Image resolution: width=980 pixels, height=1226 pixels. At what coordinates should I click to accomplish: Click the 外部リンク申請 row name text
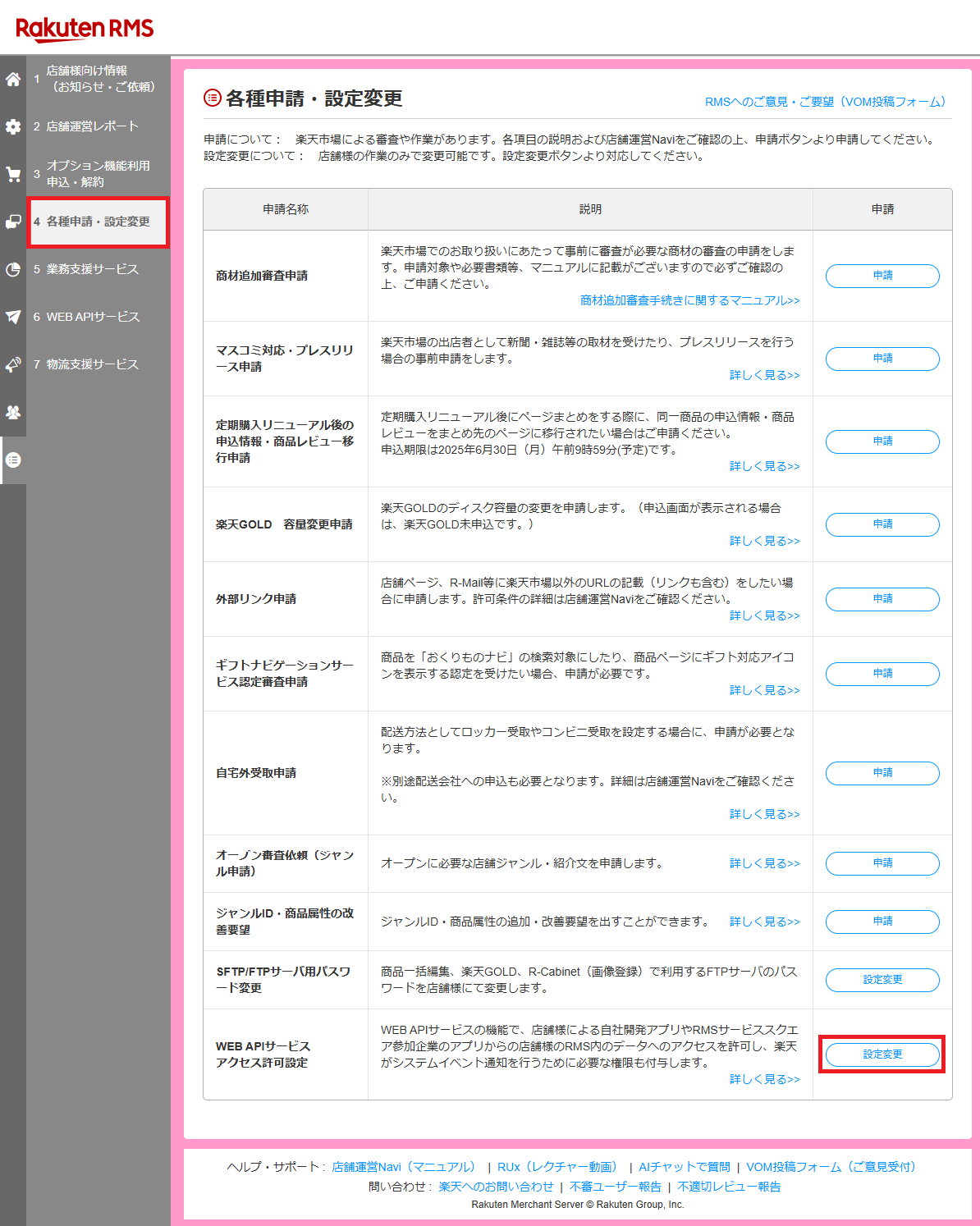[256, 599]
